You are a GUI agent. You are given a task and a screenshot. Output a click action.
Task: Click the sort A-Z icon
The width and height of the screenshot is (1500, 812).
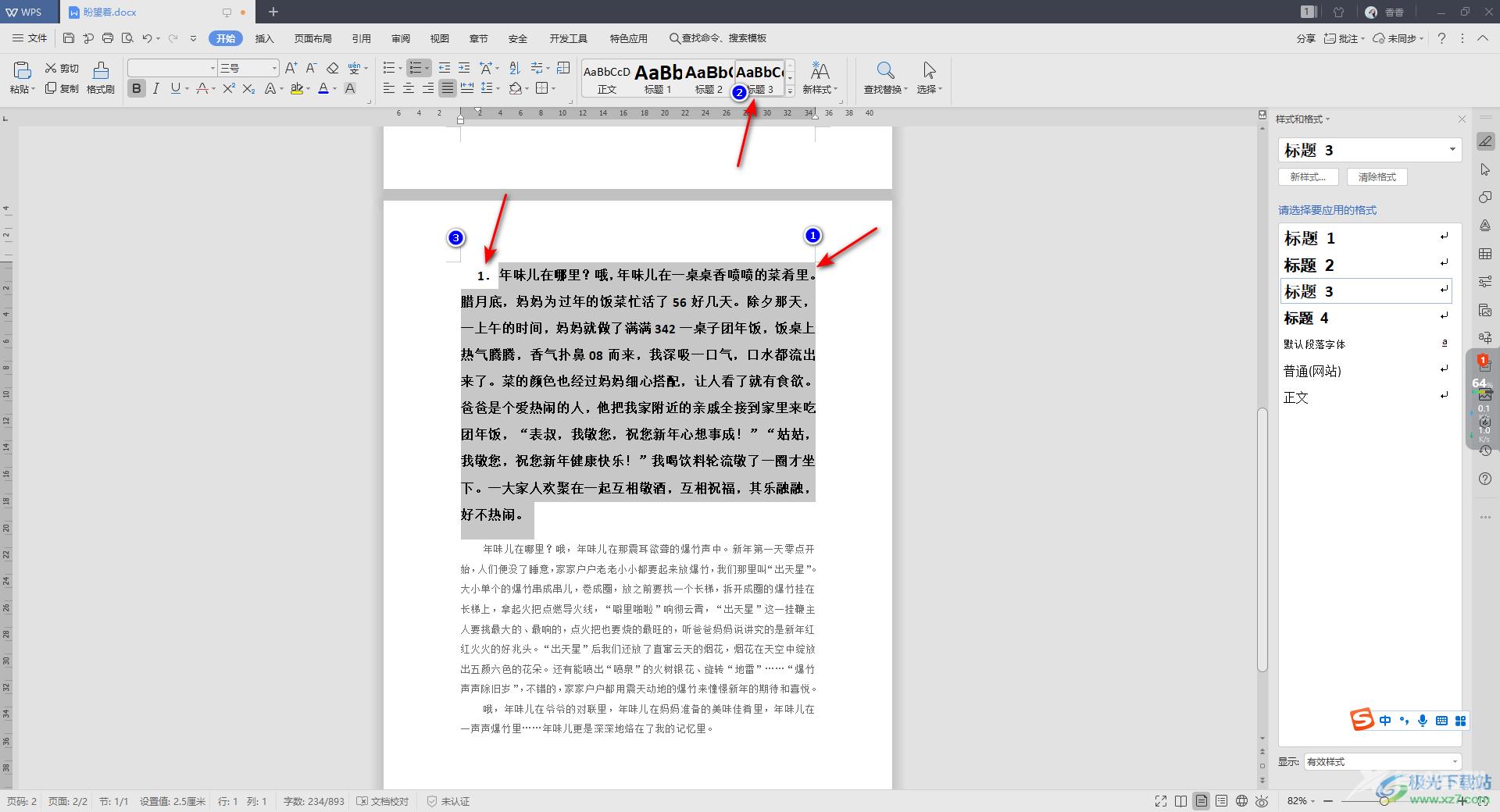[514, 68]
